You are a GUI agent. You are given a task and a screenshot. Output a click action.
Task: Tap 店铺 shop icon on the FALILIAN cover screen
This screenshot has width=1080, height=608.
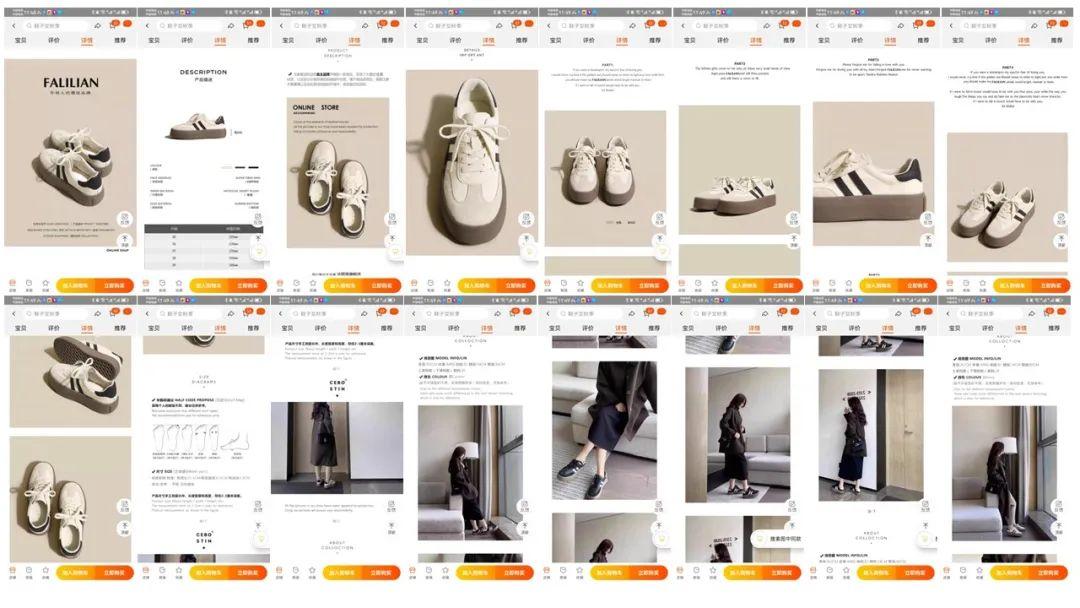(x=12, y=285)
